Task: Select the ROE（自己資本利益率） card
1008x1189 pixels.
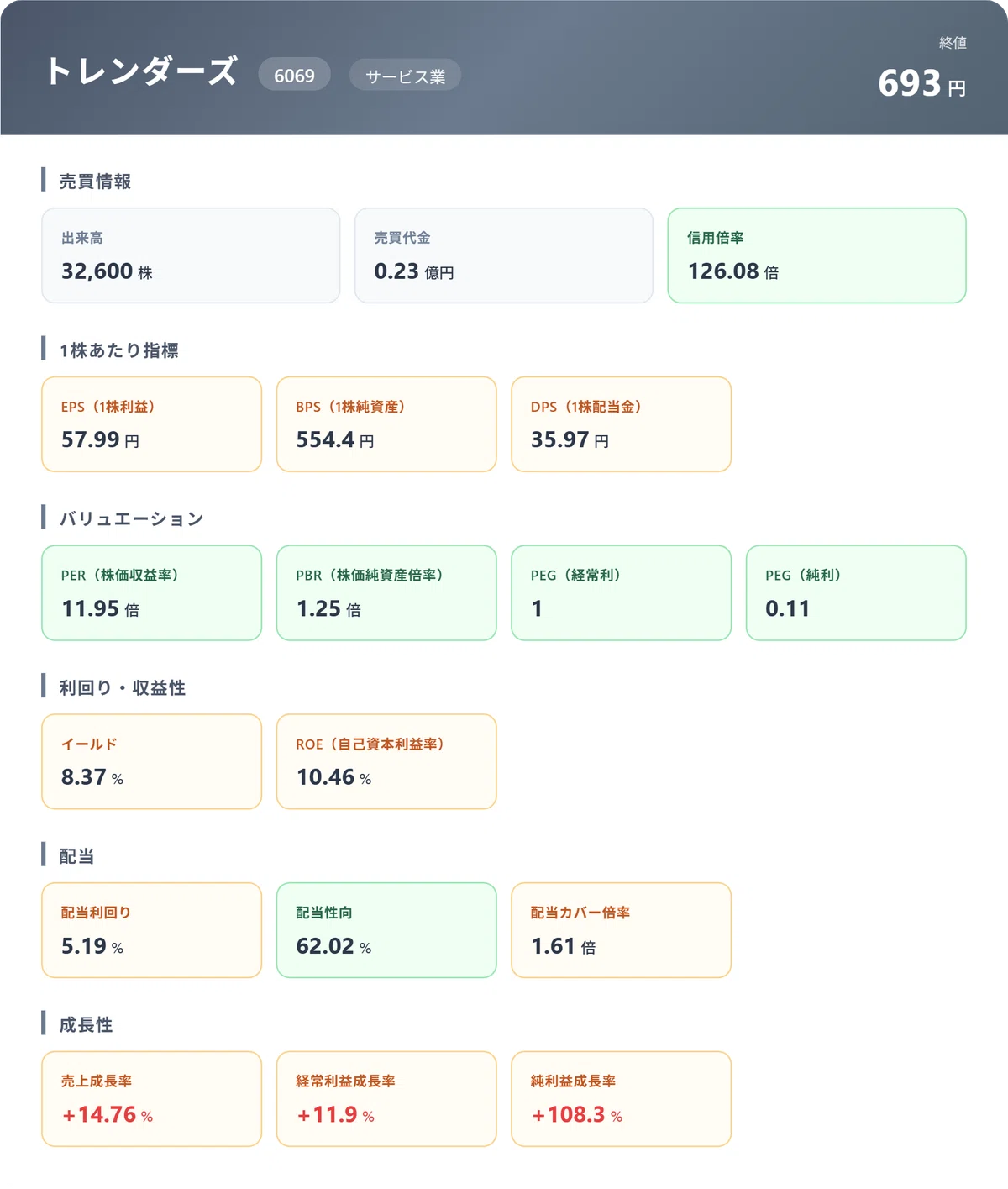Action: pos(386,762)
